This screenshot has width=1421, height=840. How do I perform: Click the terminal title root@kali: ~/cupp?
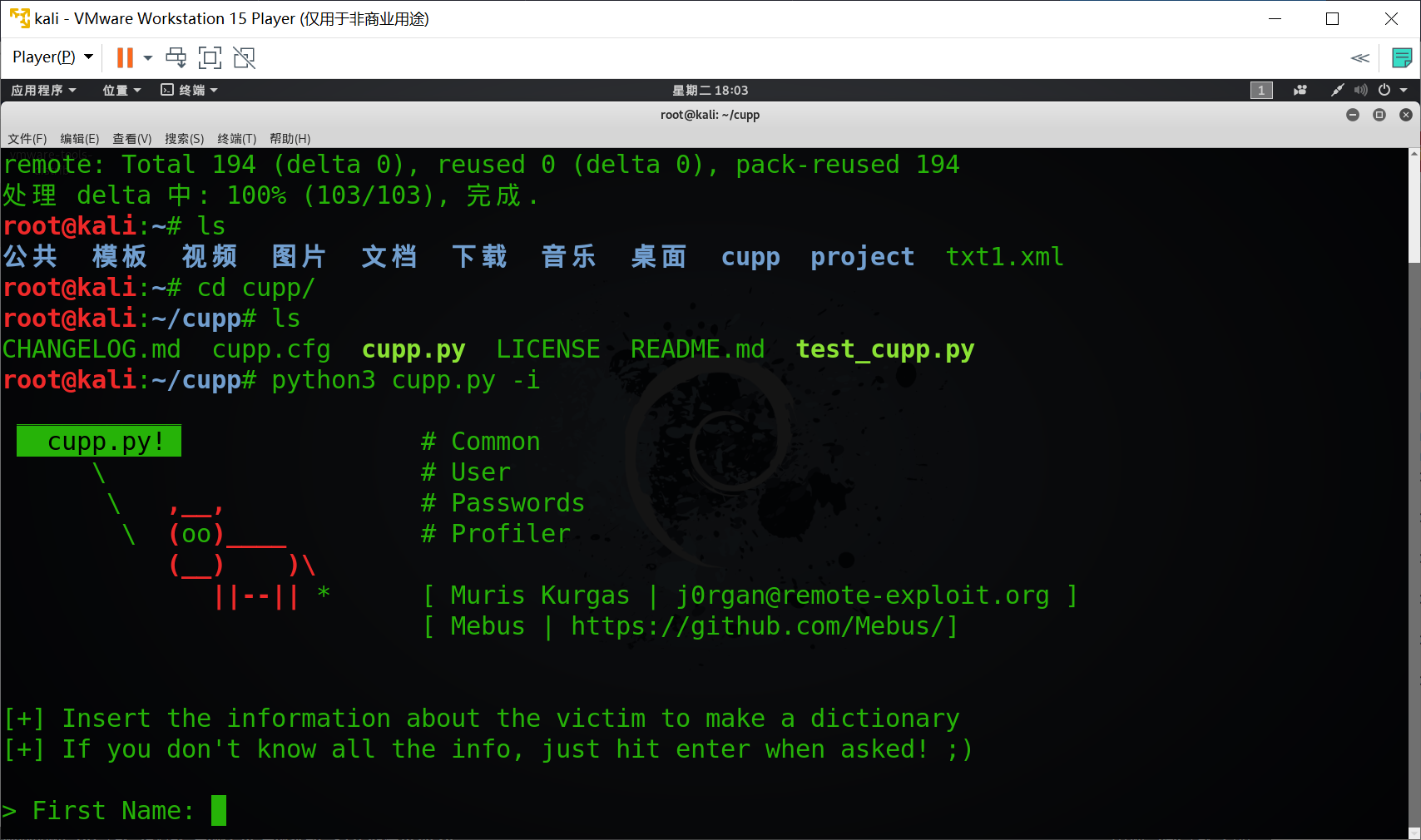[710, 115]
